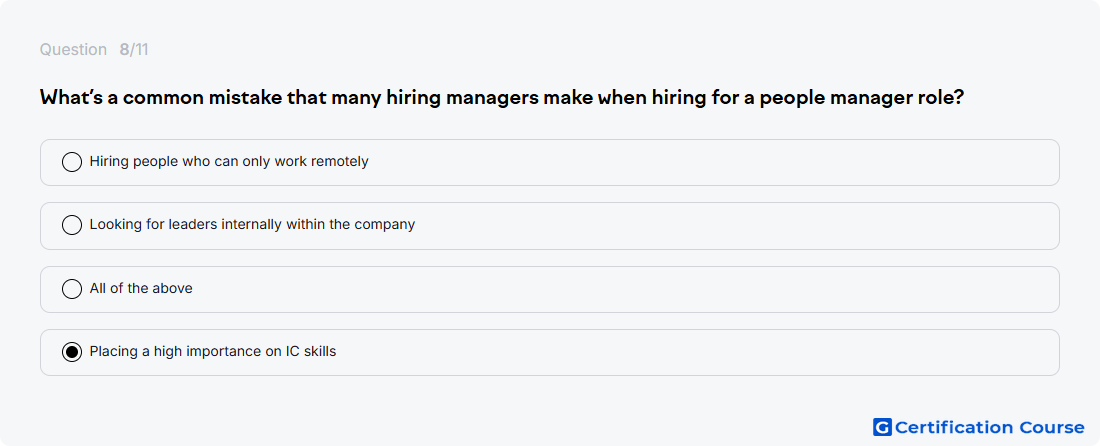1100x446 pixels.
Task: Click the 8/11 question counter
Action: (x=134, y=50)
